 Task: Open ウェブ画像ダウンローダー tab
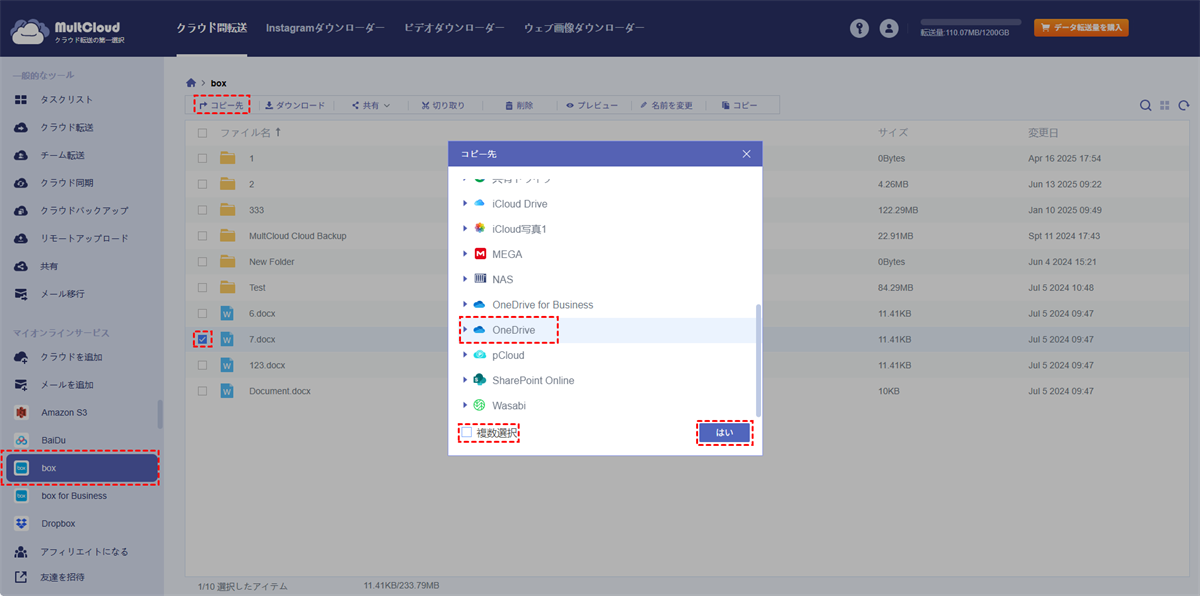point(584,28)
